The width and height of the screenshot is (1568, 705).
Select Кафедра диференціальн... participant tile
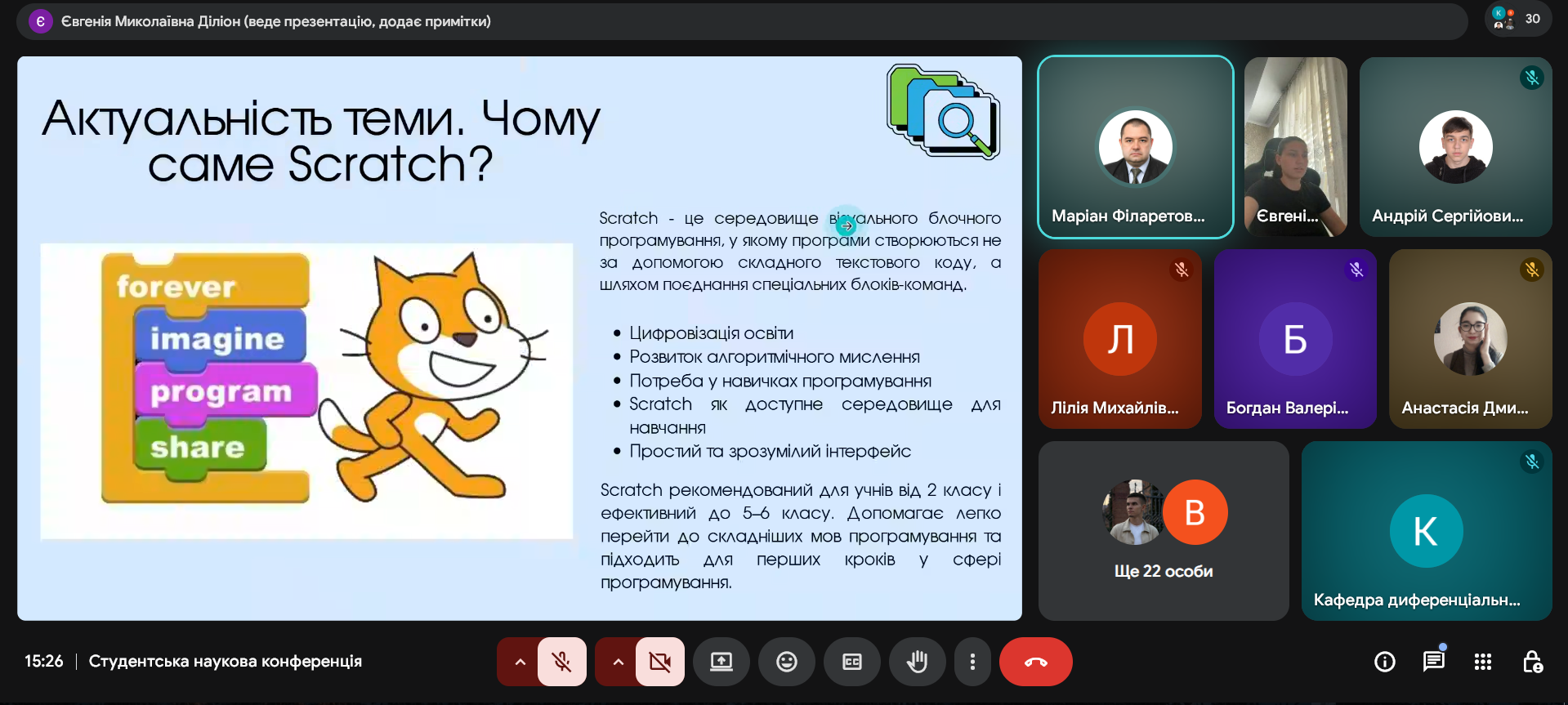click(x=1427, y=531)
